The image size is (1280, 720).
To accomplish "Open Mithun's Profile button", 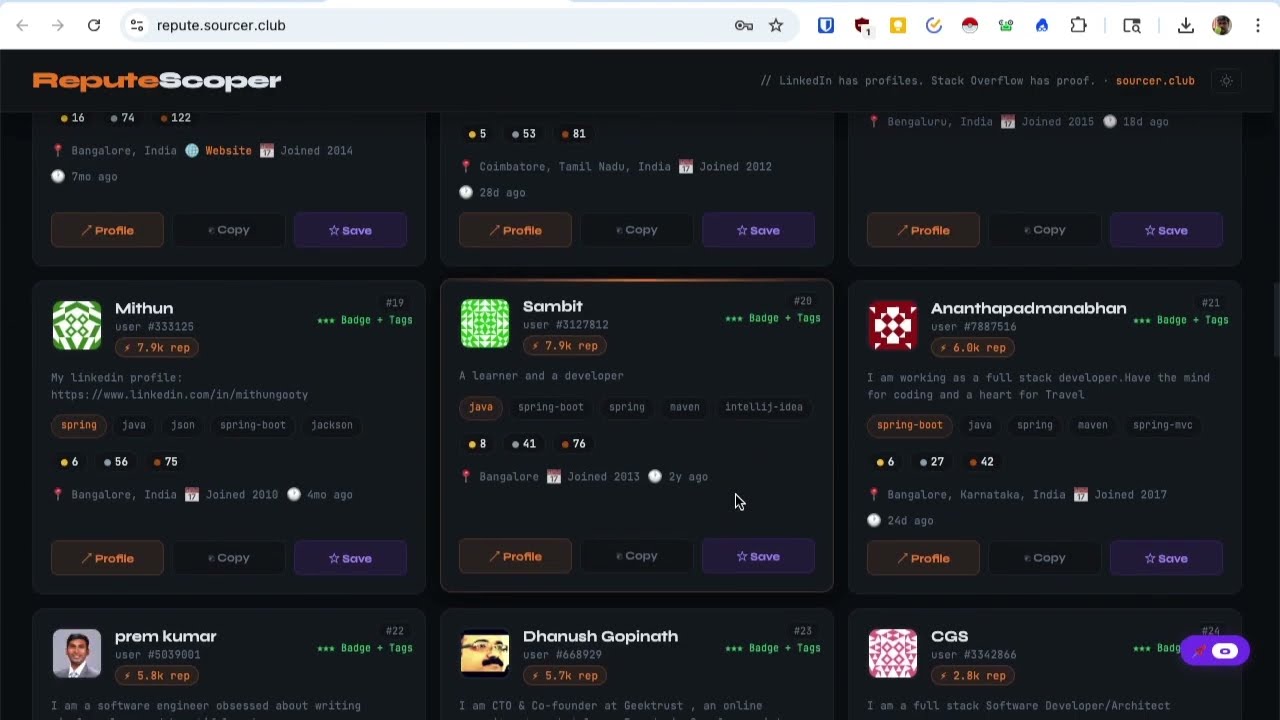I will pos(107,558).
